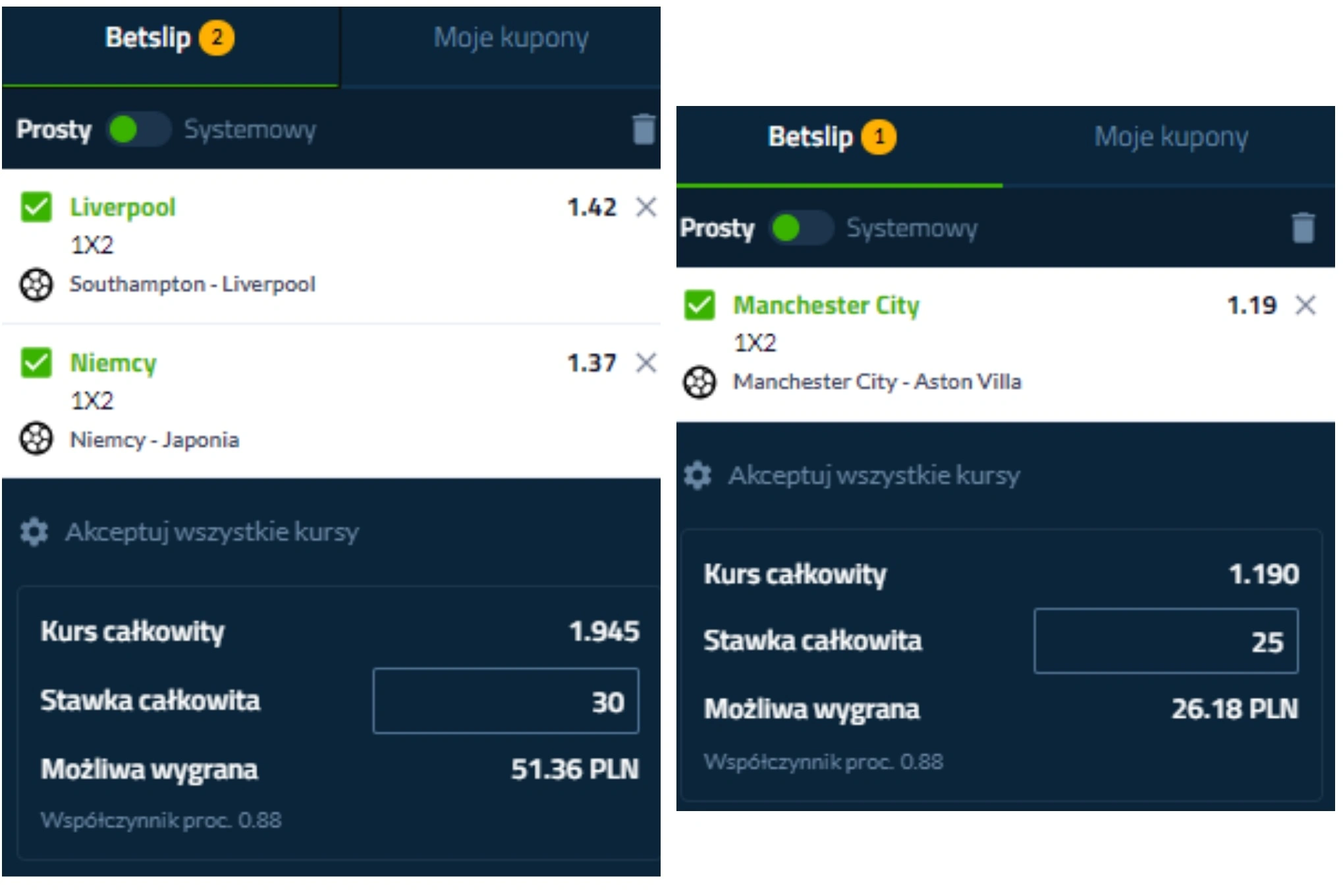The height and width of the screenshot is (896, 1343).
Task: Click soccer ball icon beside Southampton - Liverpool
Action: click(36, 285)
